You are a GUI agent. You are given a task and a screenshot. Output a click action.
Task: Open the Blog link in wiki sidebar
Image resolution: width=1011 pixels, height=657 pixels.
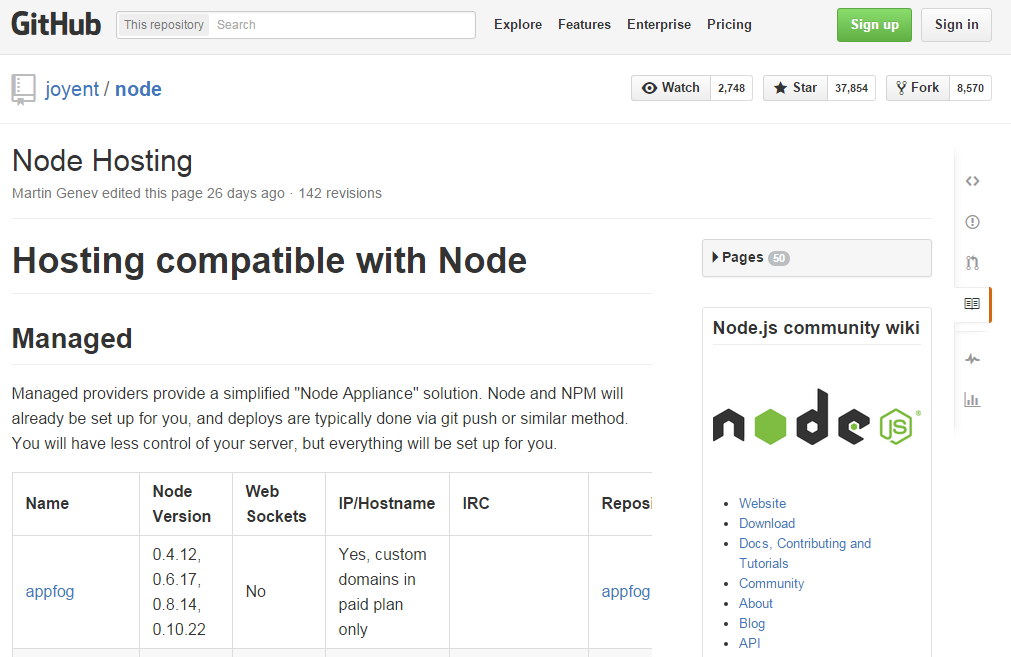(x=752, y=623)
